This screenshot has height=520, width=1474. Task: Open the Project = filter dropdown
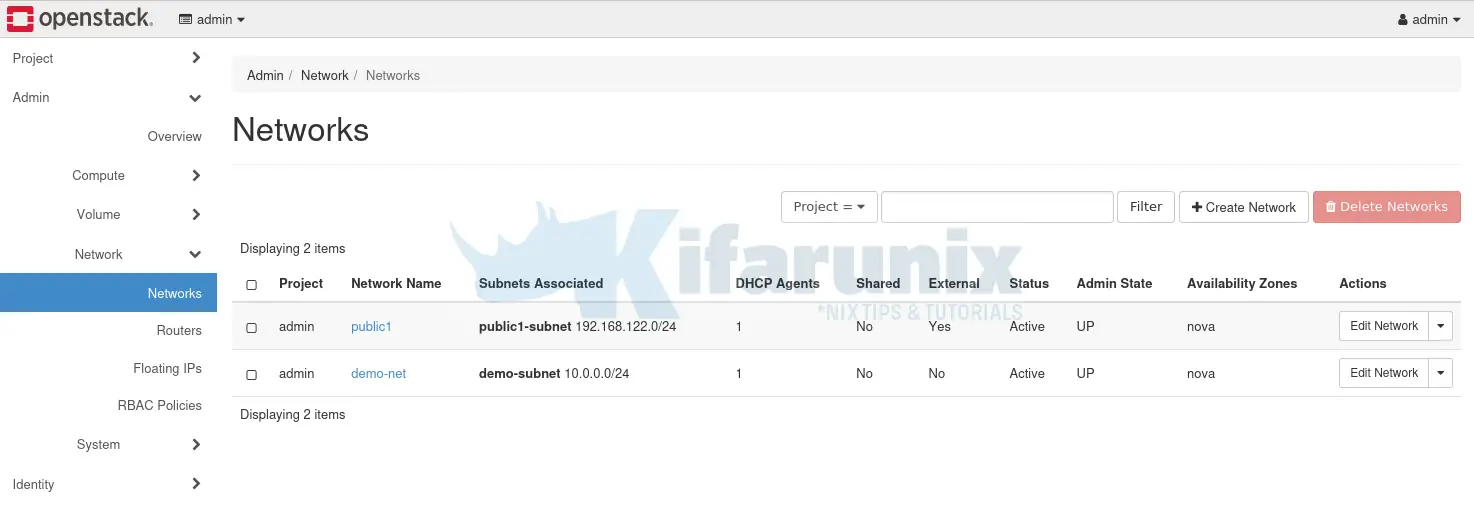(829, 207)
